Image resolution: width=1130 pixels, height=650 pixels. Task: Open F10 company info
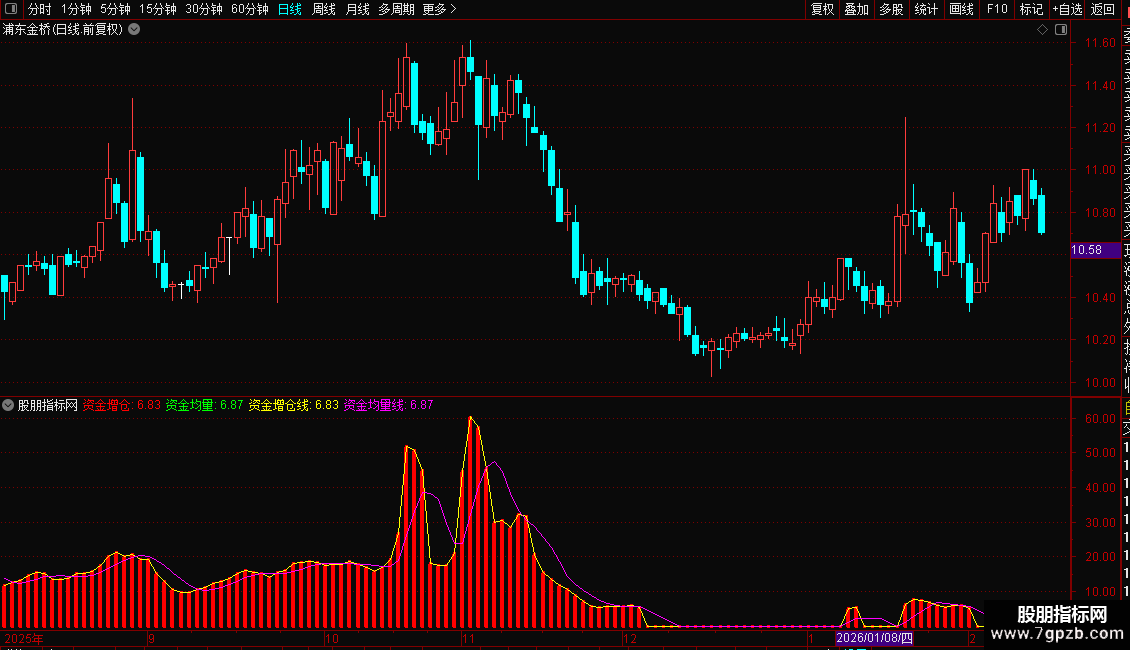[997, 9]
